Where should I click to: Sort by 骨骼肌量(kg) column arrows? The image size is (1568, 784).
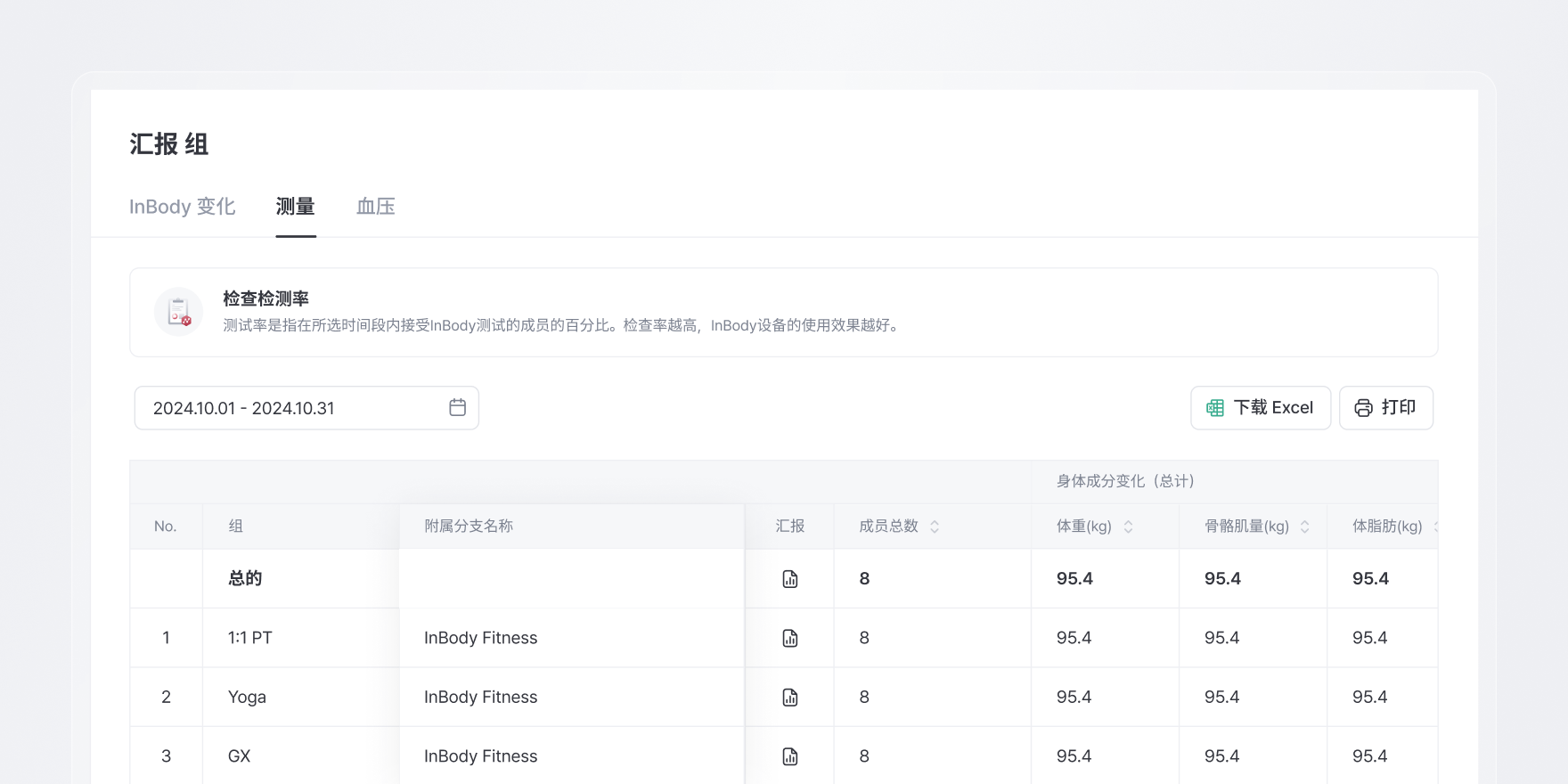(x=1305, y=527)
